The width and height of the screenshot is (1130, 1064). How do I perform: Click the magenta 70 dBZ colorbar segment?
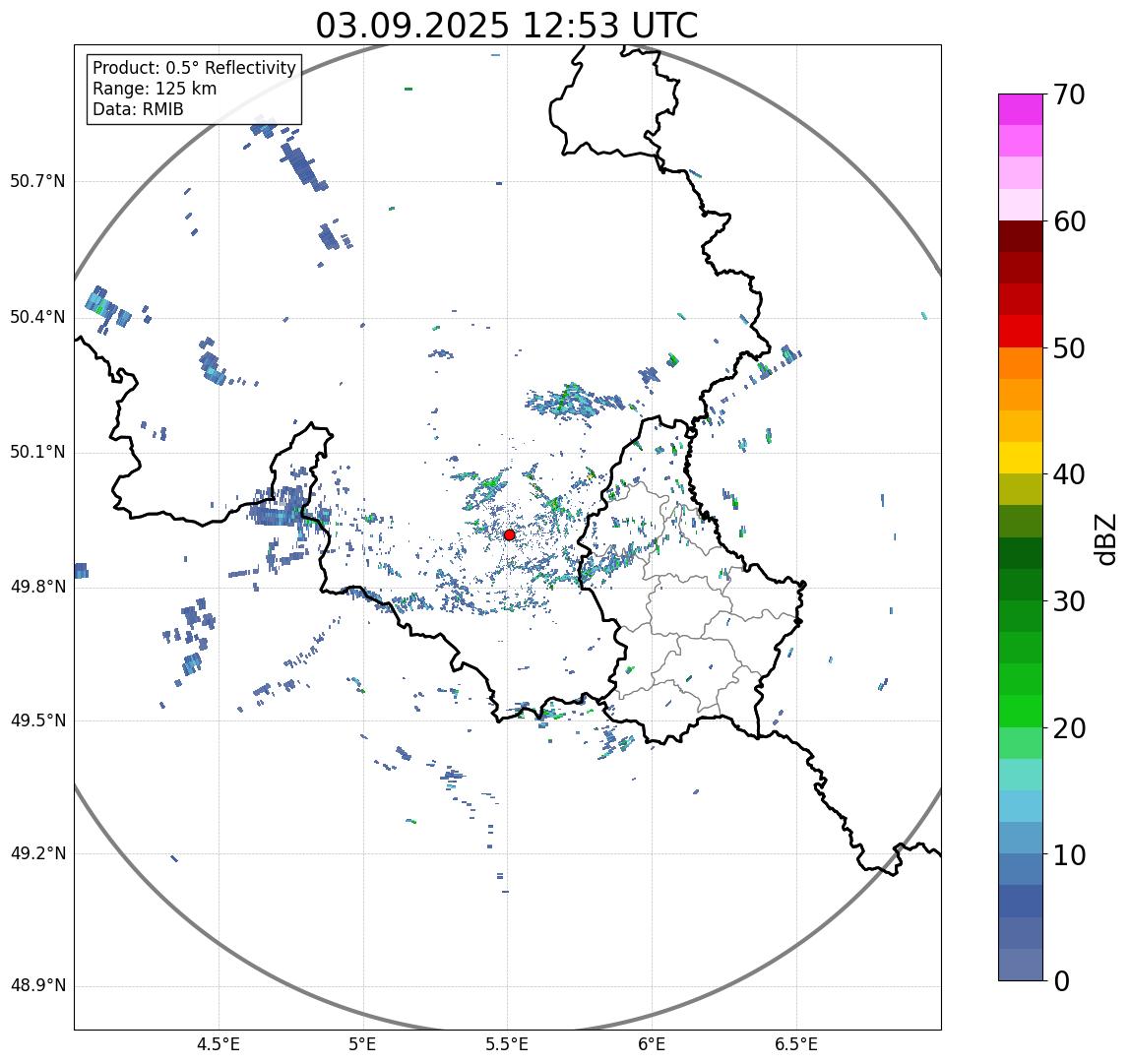[1021, 109]
